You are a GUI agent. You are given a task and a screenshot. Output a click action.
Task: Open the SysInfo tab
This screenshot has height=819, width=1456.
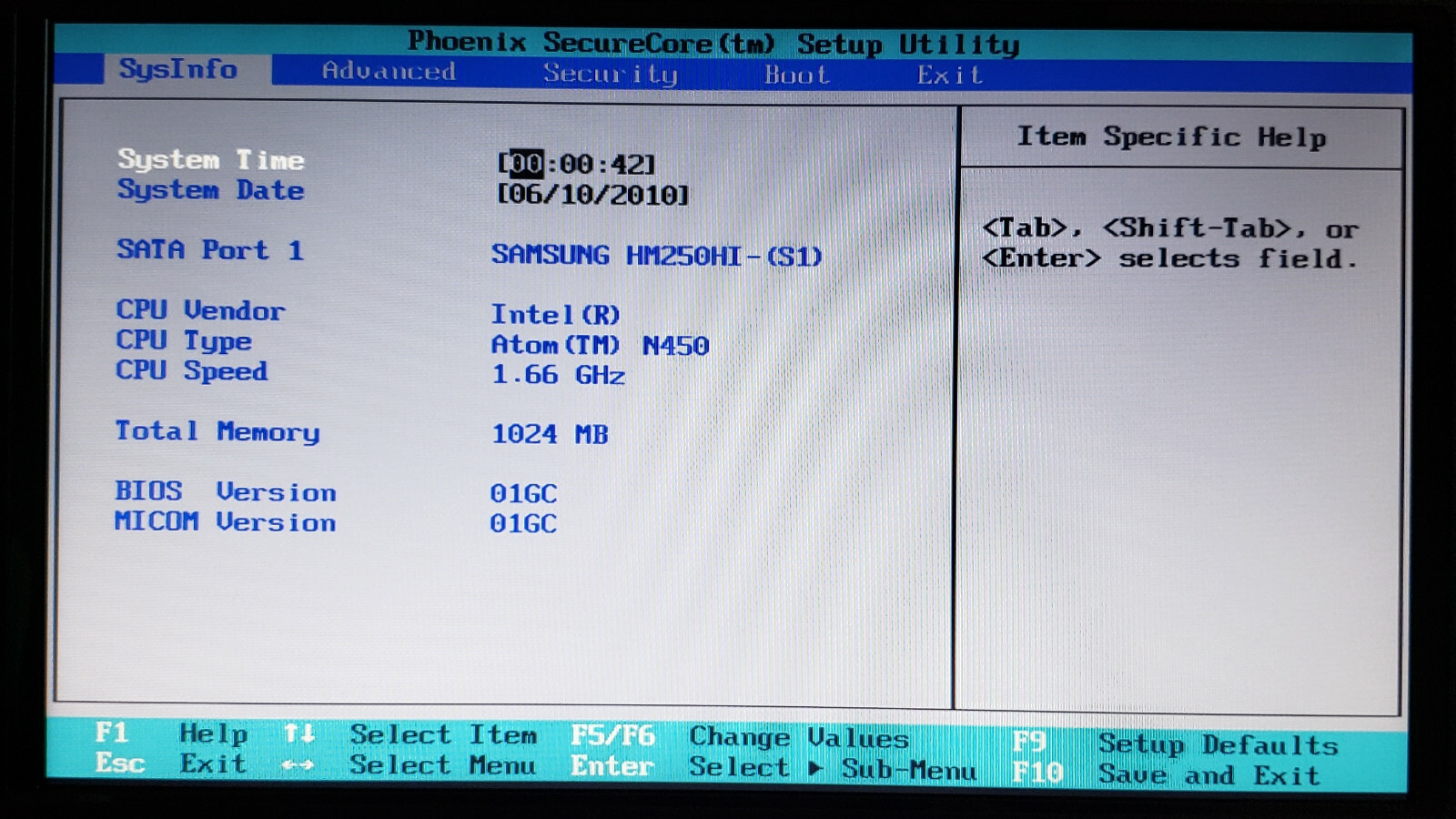point(178,69)
